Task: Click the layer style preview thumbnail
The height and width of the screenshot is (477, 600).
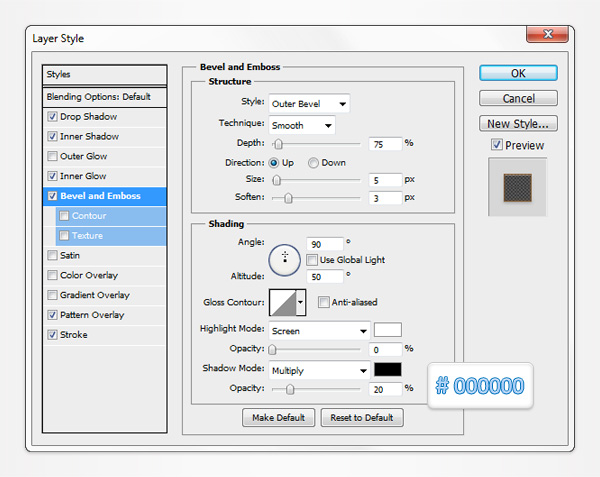Action: [x=518, y=187]
